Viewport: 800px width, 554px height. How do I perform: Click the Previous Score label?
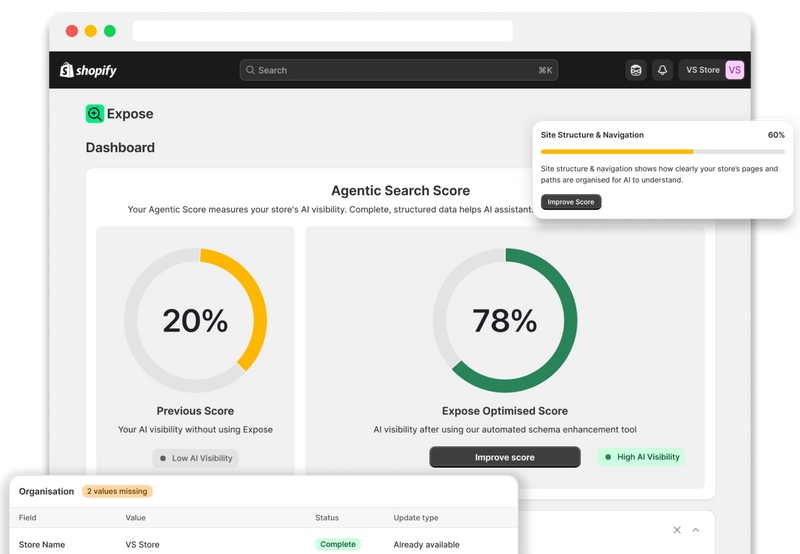tap(195, 411)
